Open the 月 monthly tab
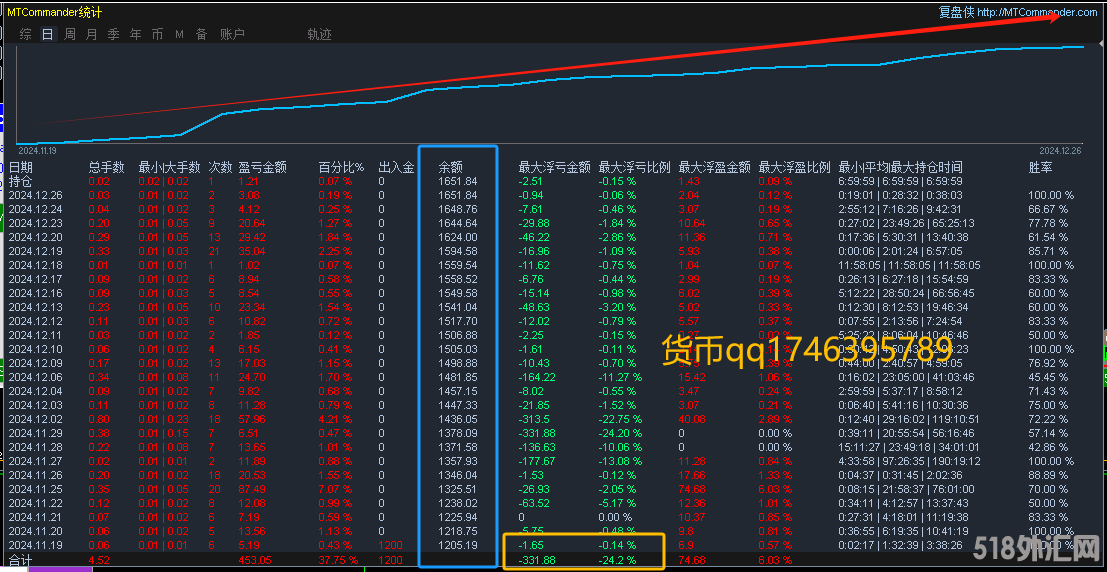The image size is (1107, 572). 92,34
